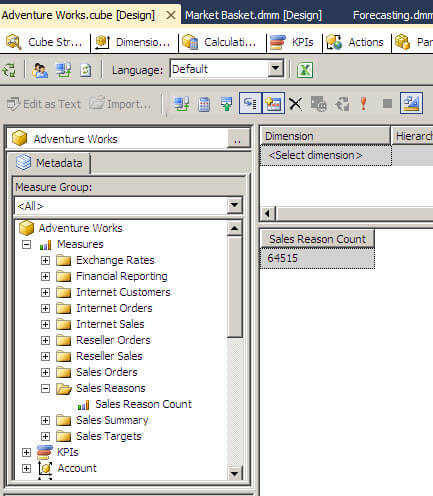Expand the KPIs tree node
Viewport: 433px width, 496px height.
point(26,452)
